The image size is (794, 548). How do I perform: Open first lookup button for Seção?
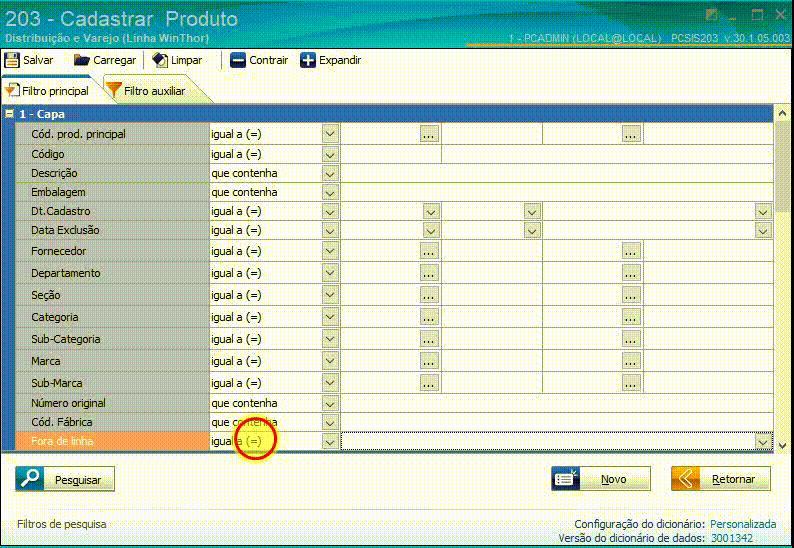[429, 295]
